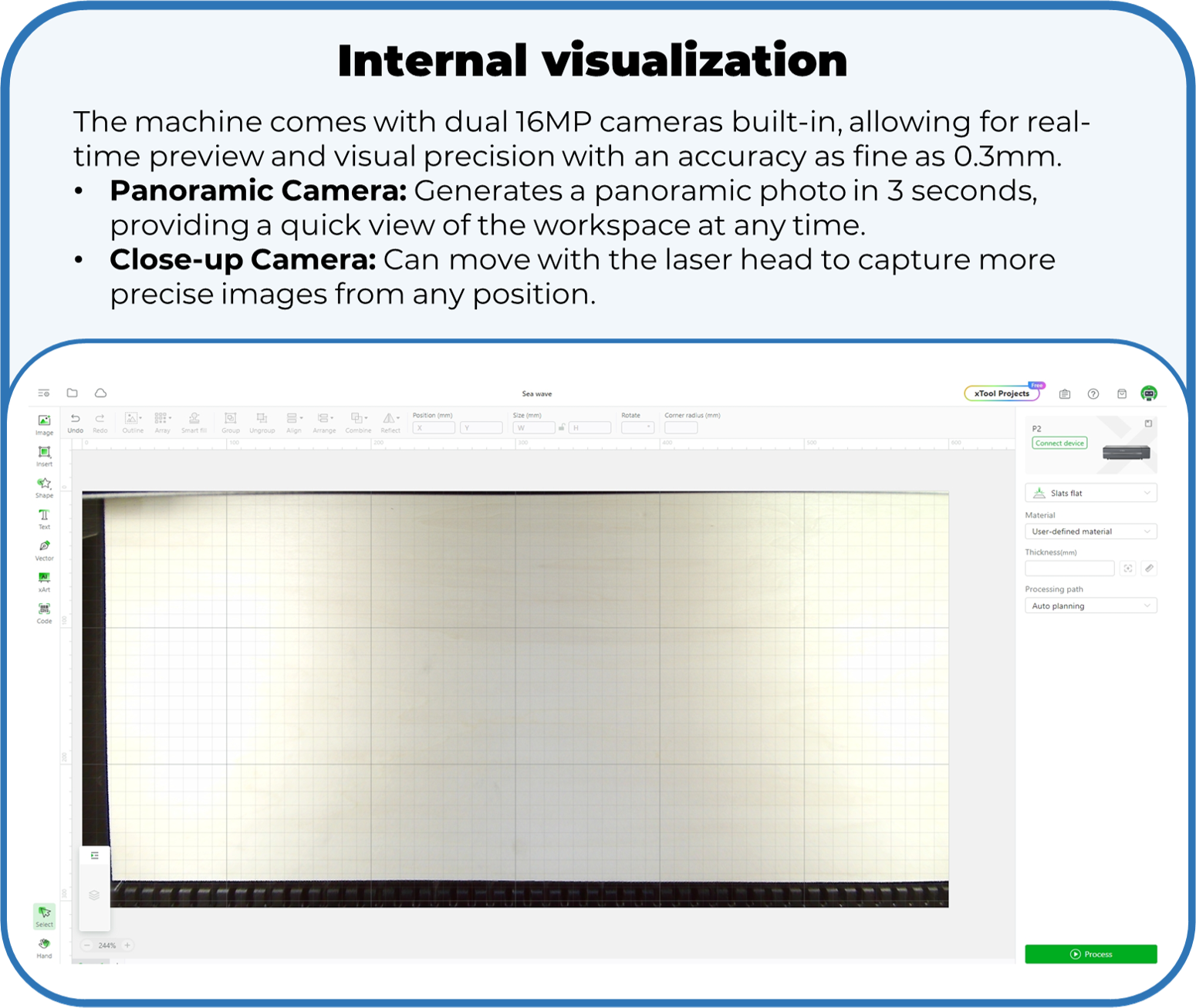This screenshot has height=1008, width=1196.
Task: Open the Auto planning processing path dropdown
Action: point(1090,606)
